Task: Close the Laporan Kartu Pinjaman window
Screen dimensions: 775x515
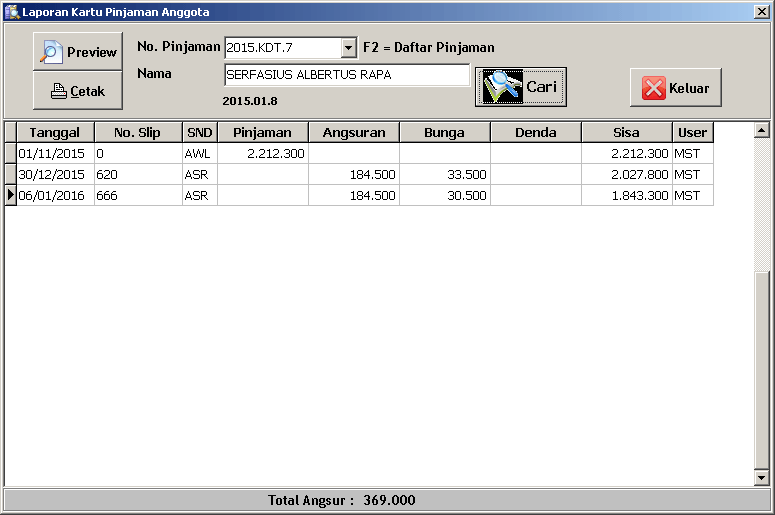Action: [x=762, y=11]
